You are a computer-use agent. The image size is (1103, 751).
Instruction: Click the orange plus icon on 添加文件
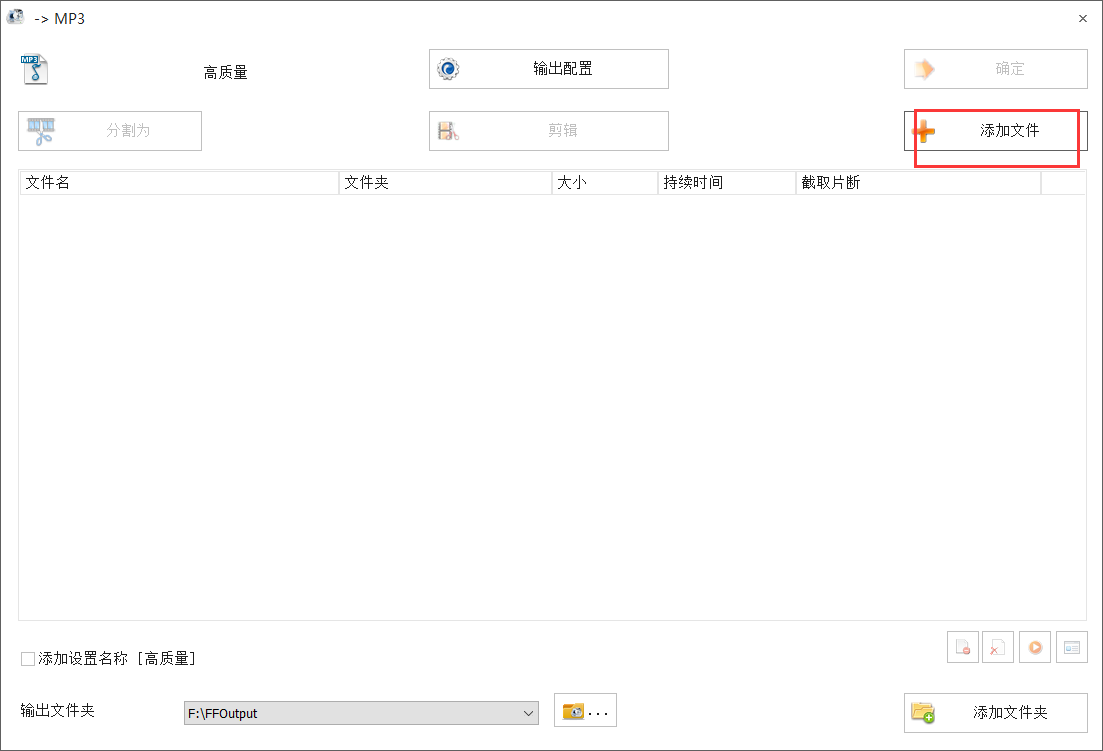tap(923, 131)
